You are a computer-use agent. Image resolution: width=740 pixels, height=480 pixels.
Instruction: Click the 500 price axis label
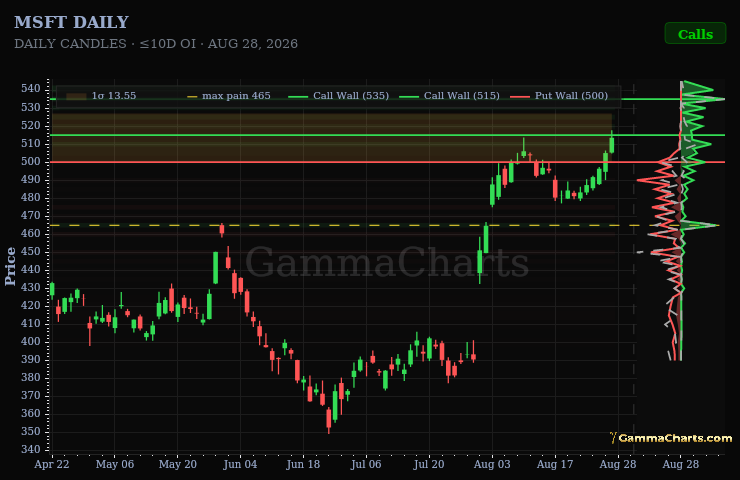click(31, 161)
